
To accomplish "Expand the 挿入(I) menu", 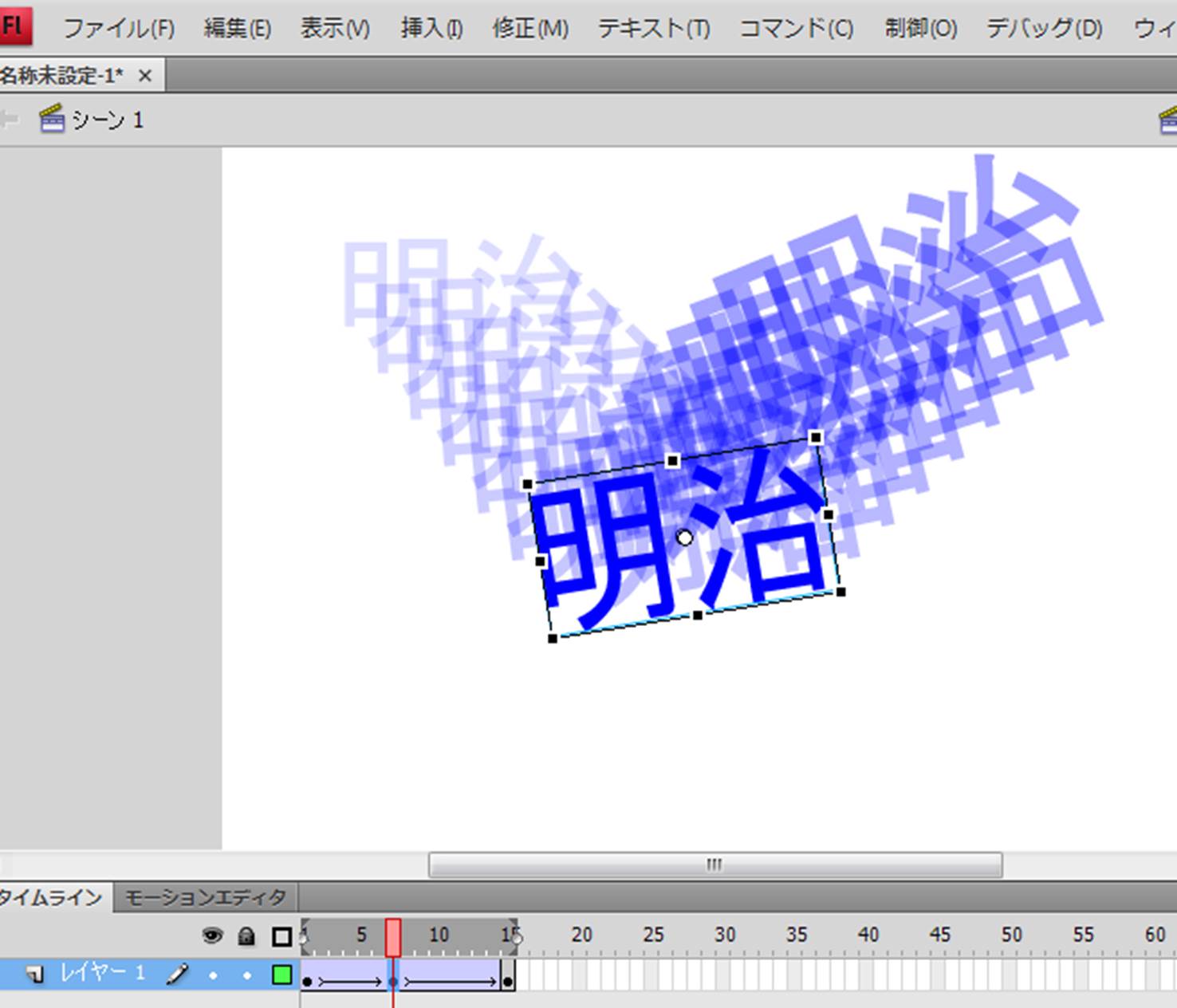I will click(x=431, y=29).
